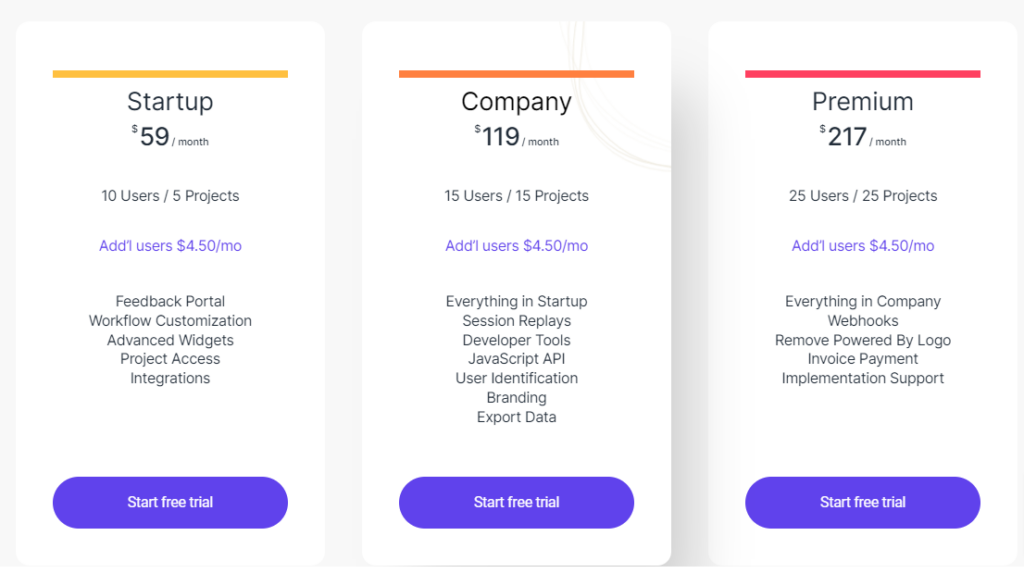Start free trial for the Premium plan
Screen dimensions: 1024x573
tap(862, 502)
